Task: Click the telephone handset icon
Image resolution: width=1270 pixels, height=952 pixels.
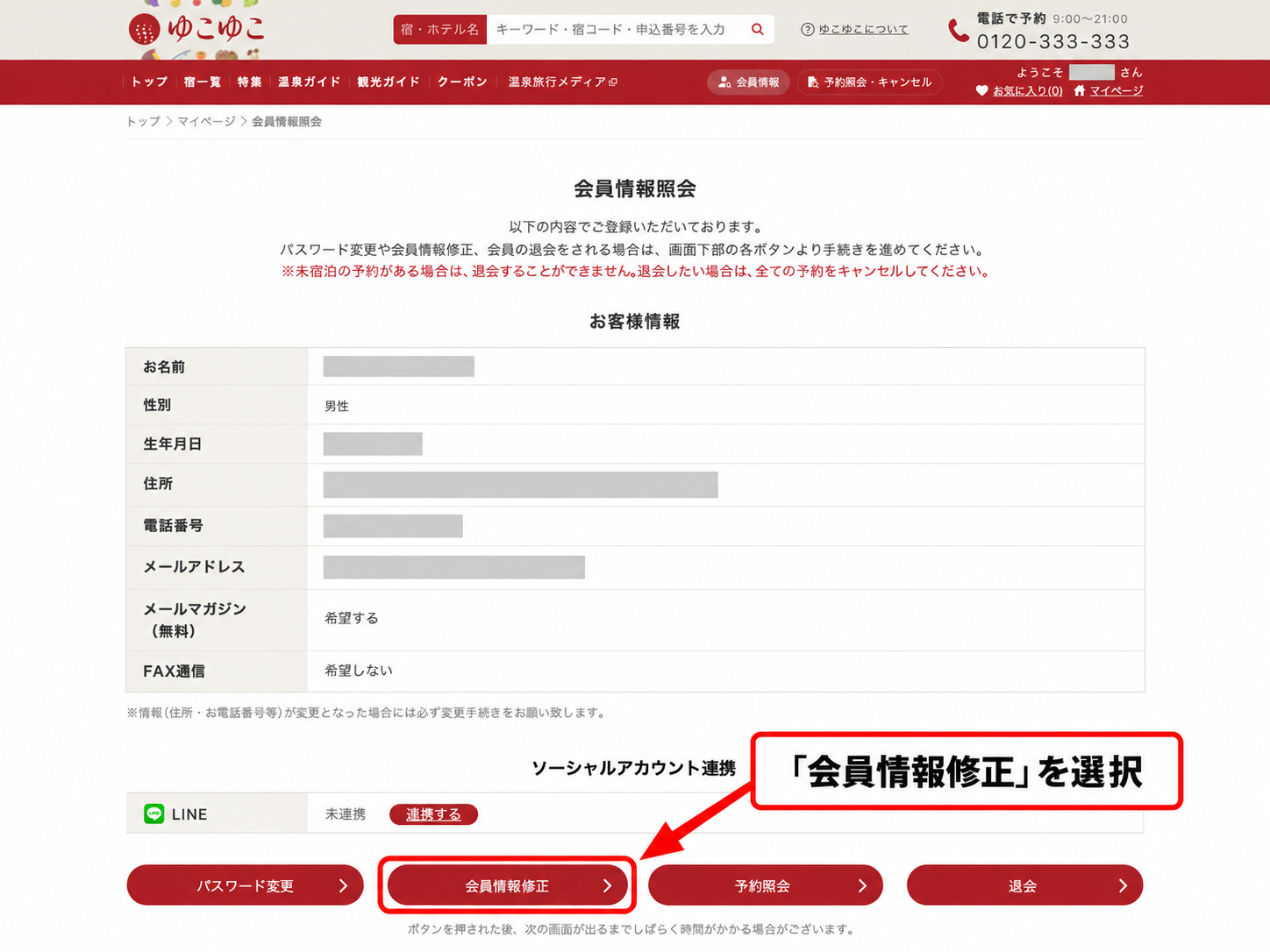Action: 958,31
